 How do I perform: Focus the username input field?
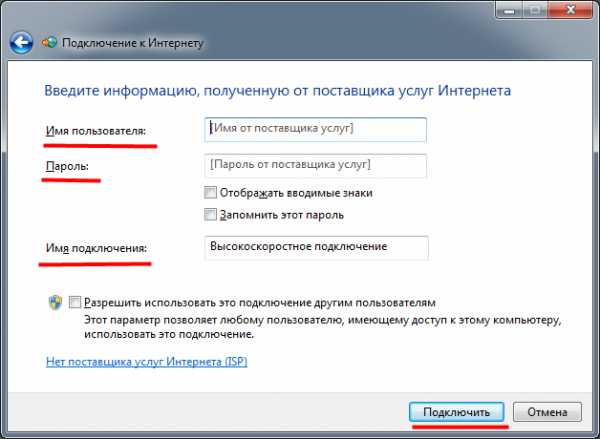(315, 129)
